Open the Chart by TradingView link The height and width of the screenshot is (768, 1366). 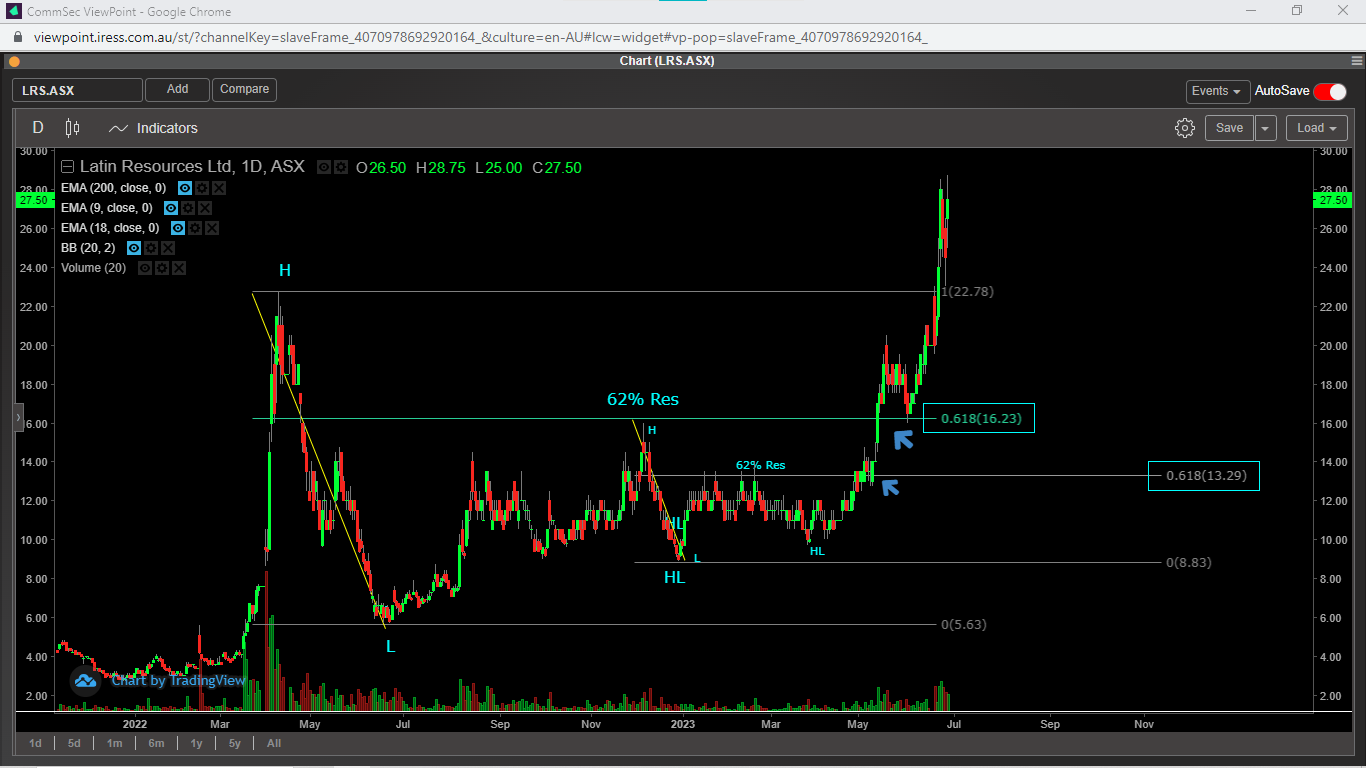178,681
